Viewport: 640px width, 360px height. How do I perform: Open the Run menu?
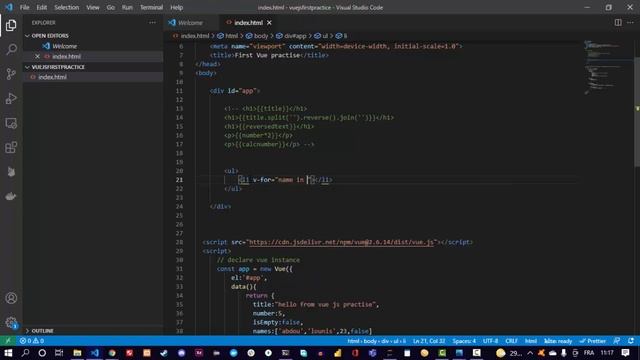pyautogui.click(x=127, y=7)
